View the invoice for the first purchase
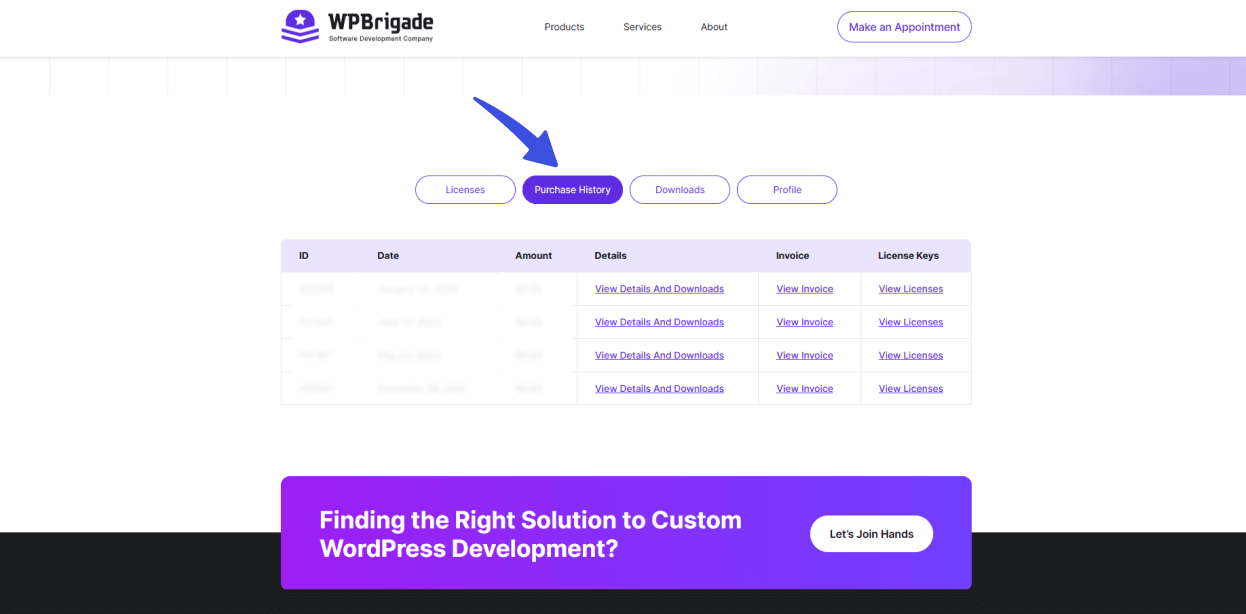This screenshot has width=1246, height=614. click(804, 289)
